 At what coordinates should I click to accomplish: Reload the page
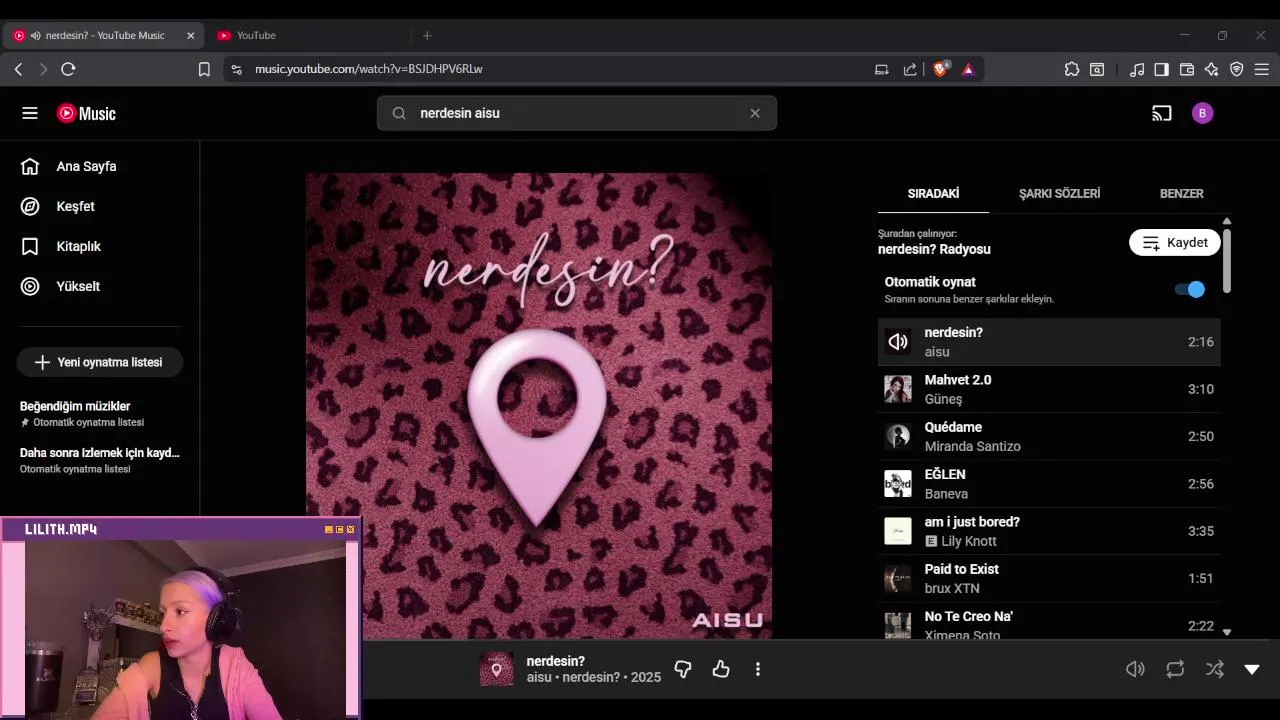point(68,69)
